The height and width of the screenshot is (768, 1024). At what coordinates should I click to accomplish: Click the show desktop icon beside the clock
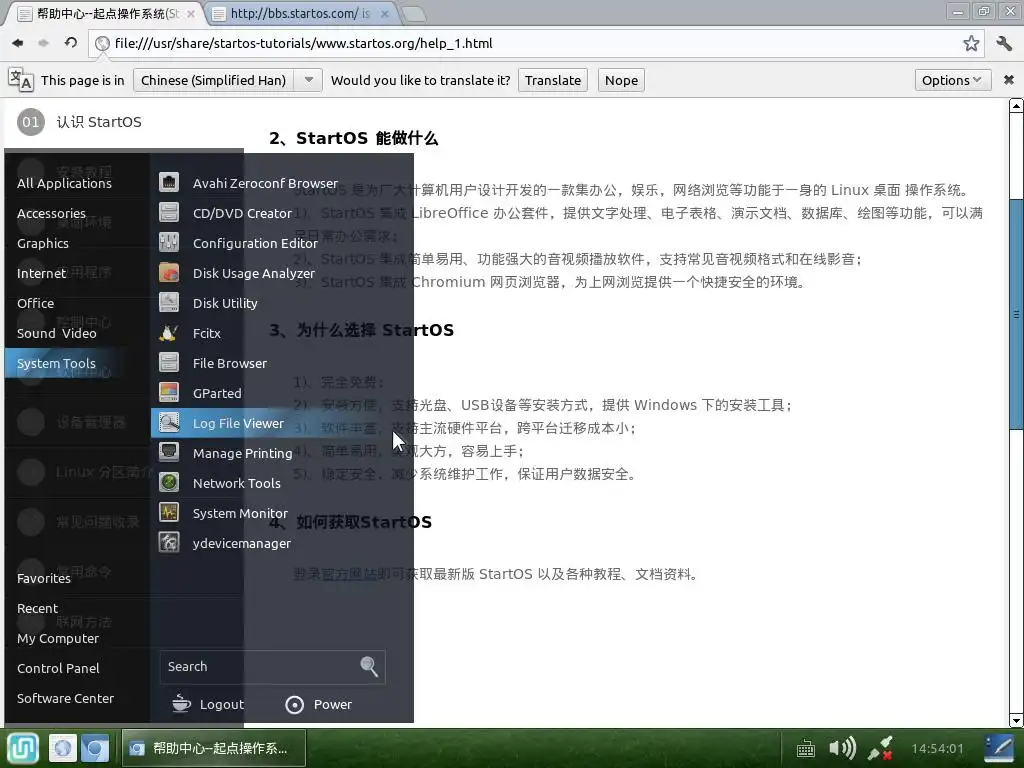[x=999, y=748]
